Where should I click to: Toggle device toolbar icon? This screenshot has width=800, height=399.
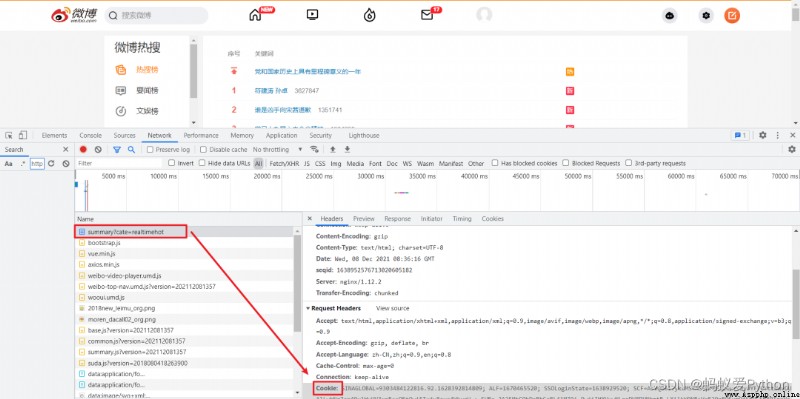click(22, 135)
